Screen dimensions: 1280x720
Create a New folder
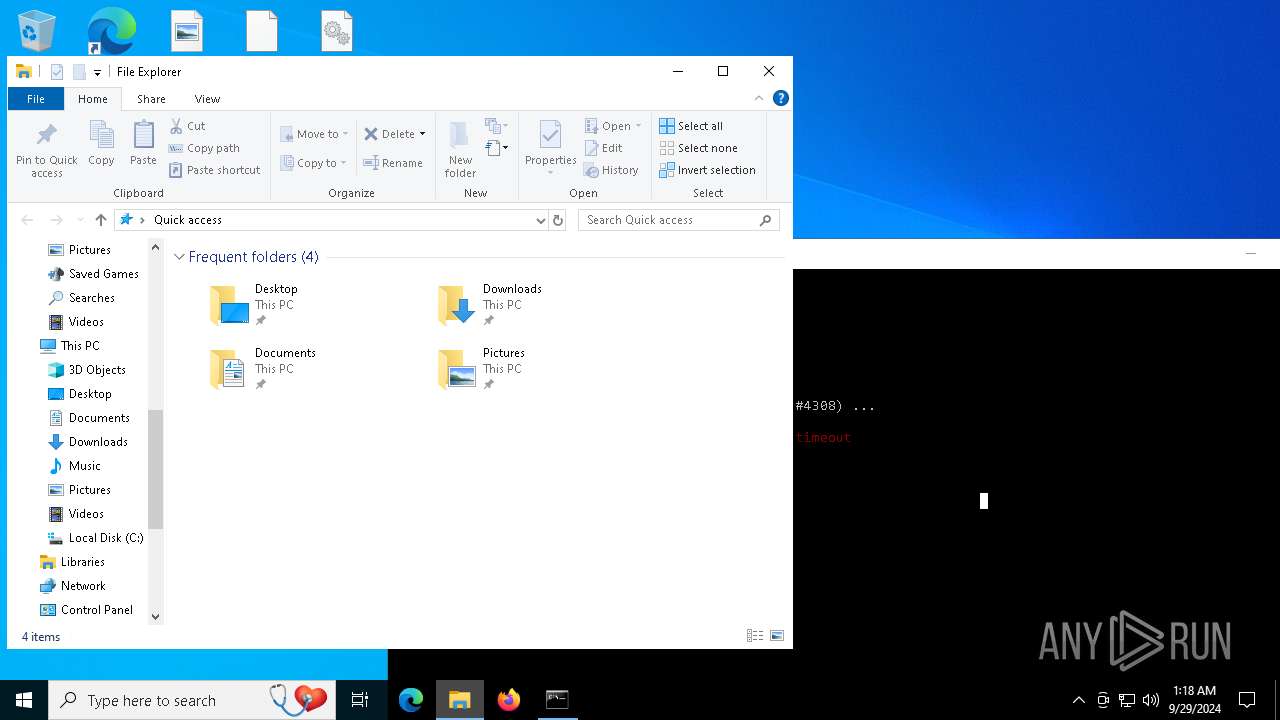pos(460,150)
